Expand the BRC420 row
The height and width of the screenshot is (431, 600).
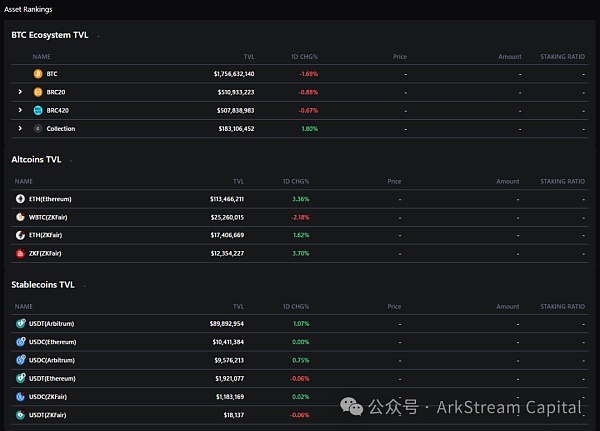[x=20, y=110]
